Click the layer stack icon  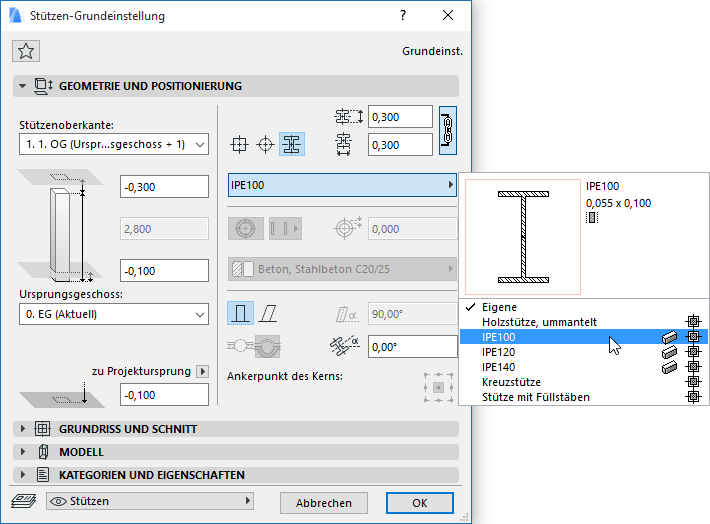[x=24, y=501]
